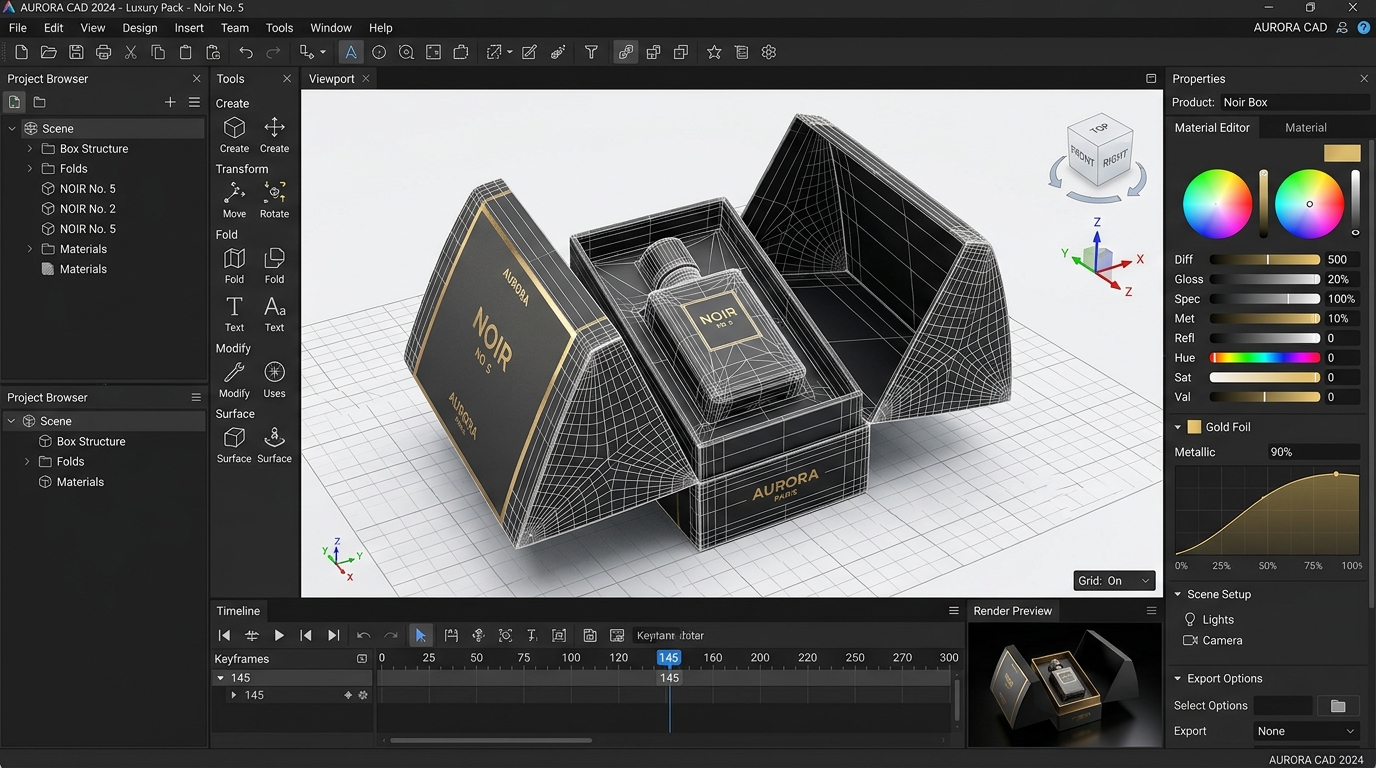Click the Metallic 90% value field
1376x768 pixels.
pos(1313,452)
